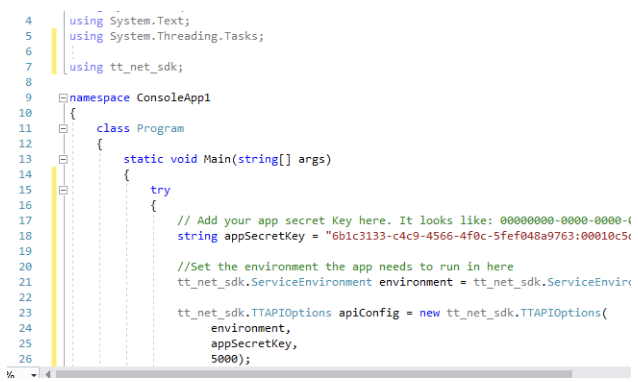Click the System.Threading.Tasks using statement
638x382 pixels.
(166, 37)
